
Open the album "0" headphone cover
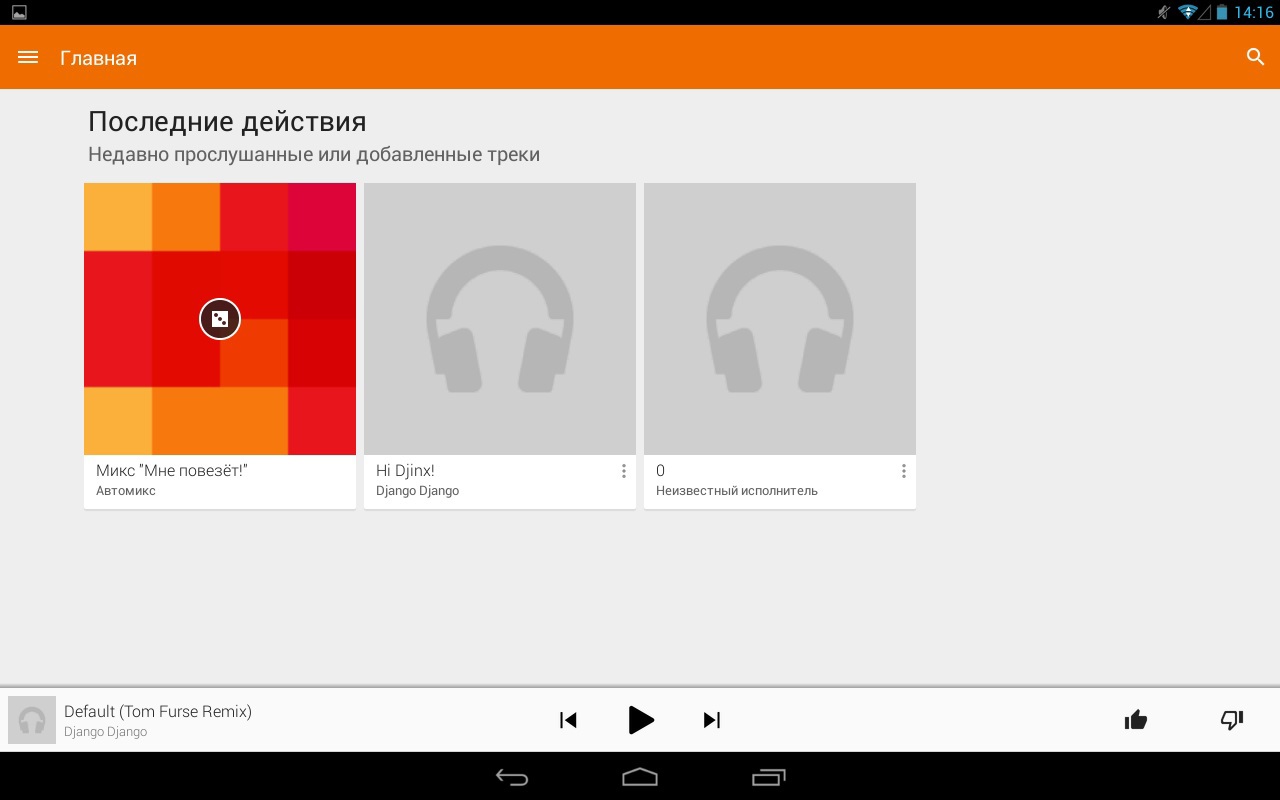[780, 319]
